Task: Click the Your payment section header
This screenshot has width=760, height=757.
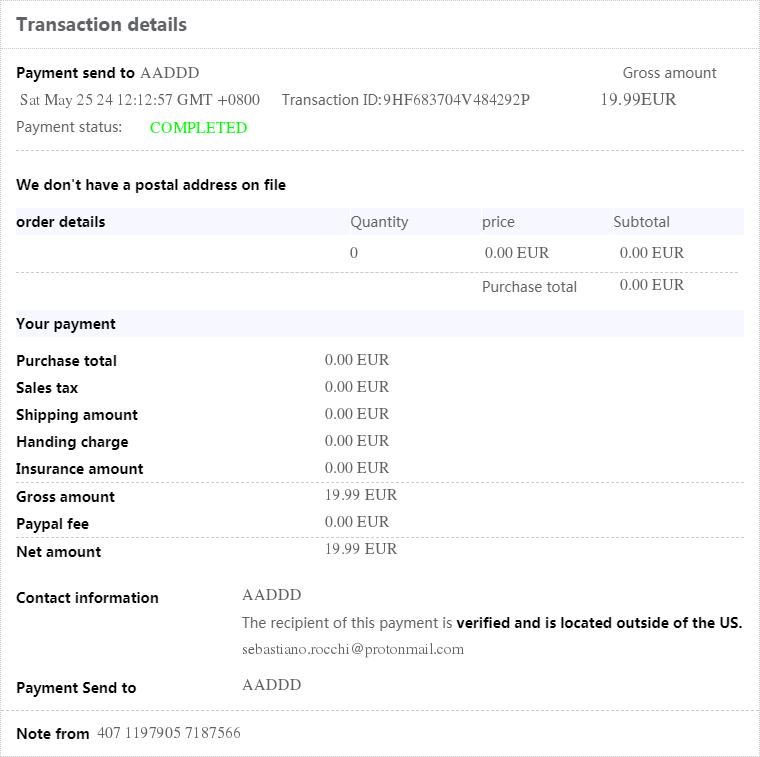Action: pos(66,324)
